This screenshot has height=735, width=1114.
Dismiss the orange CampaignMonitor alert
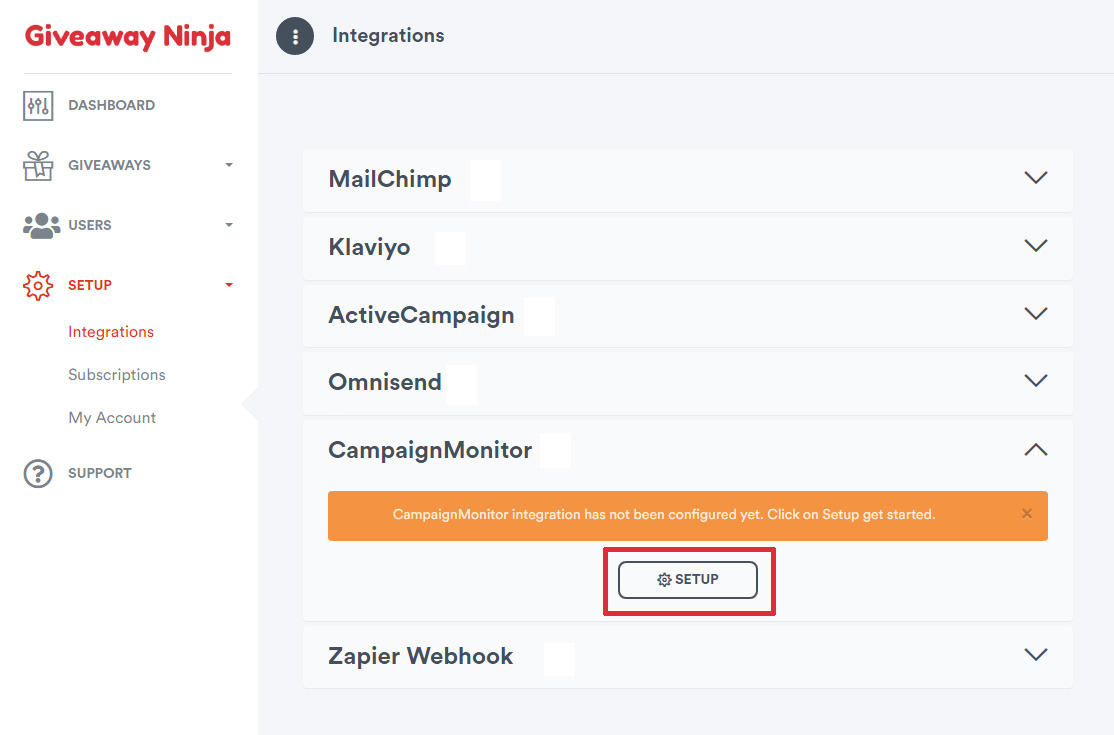(x=1027, y=513)
